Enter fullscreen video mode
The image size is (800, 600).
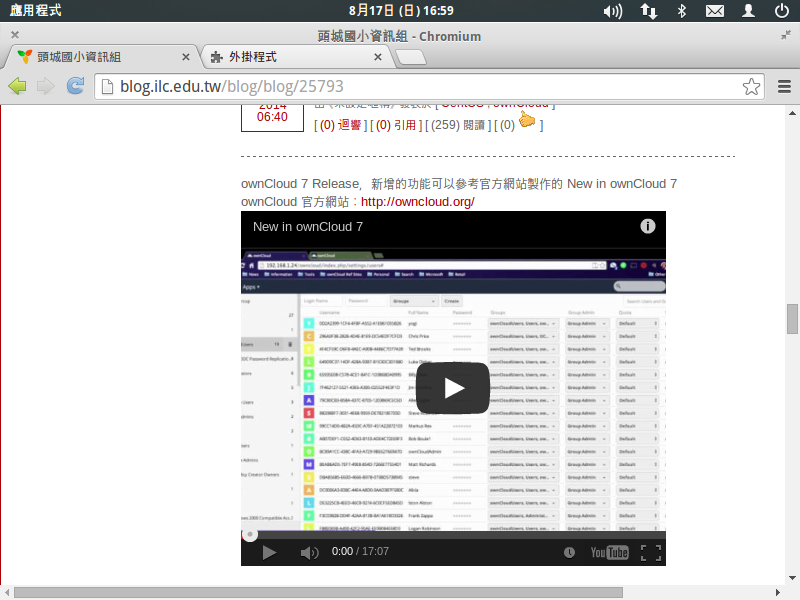tap(651, 553)
